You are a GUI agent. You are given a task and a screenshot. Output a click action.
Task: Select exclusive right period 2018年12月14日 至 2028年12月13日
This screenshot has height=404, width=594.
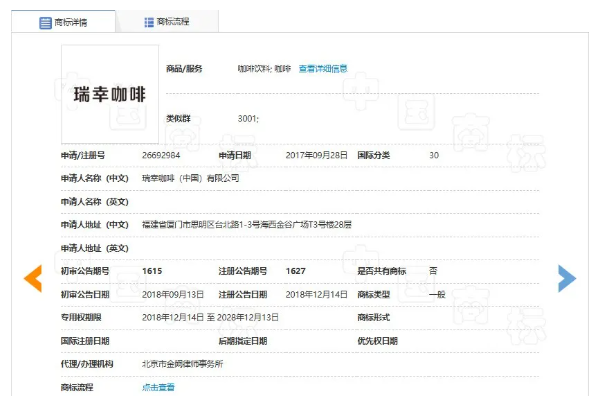click(x=210, y=318)
